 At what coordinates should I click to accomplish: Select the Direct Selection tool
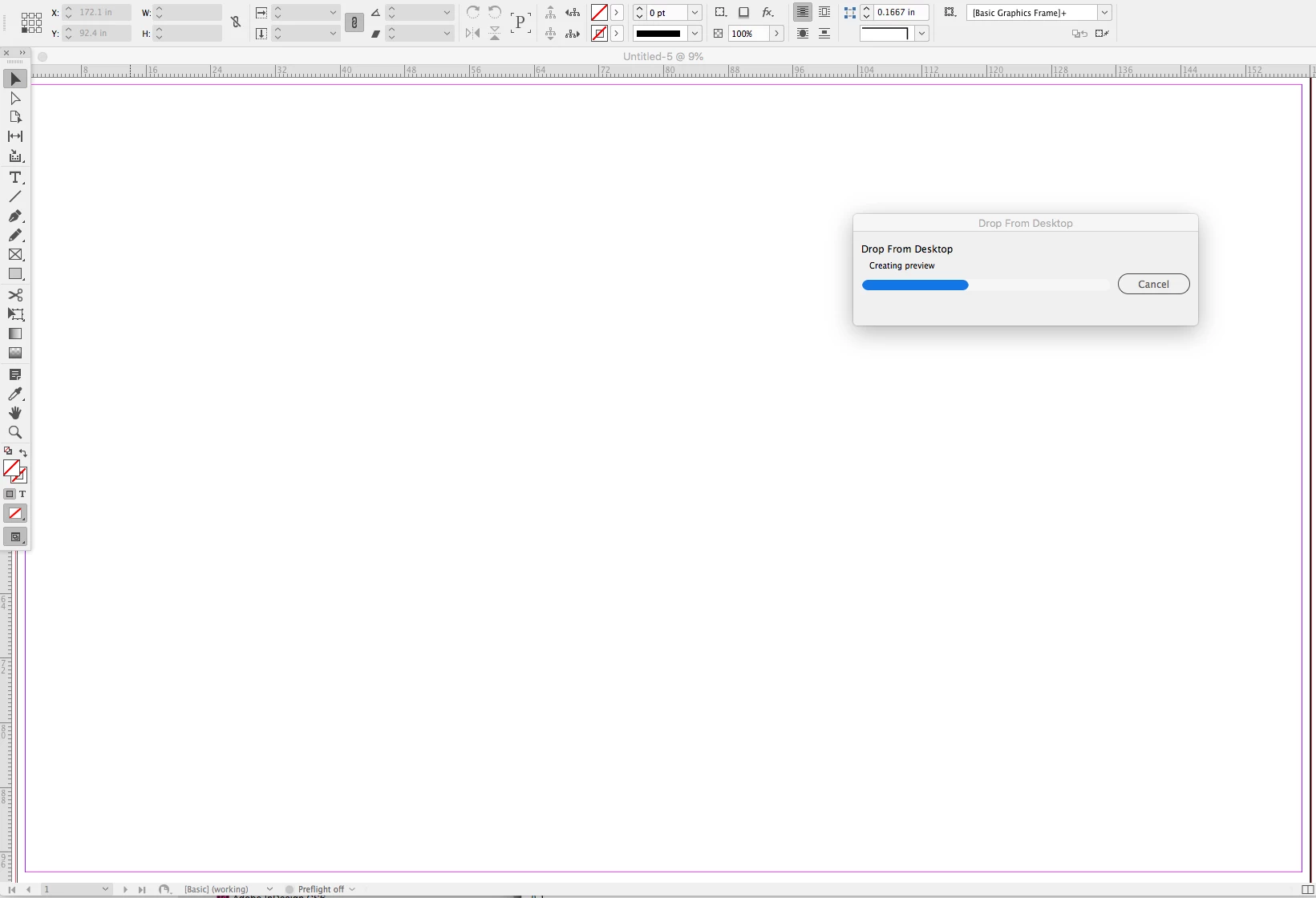15,98
